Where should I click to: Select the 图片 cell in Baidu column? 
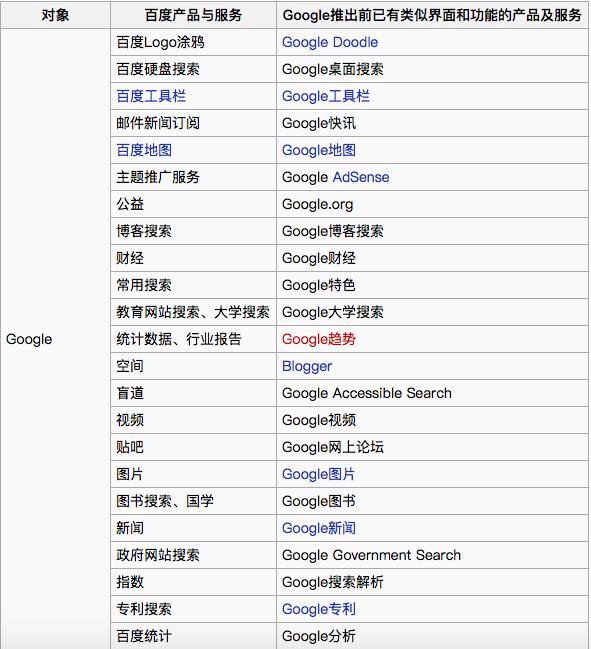[193, 474]
